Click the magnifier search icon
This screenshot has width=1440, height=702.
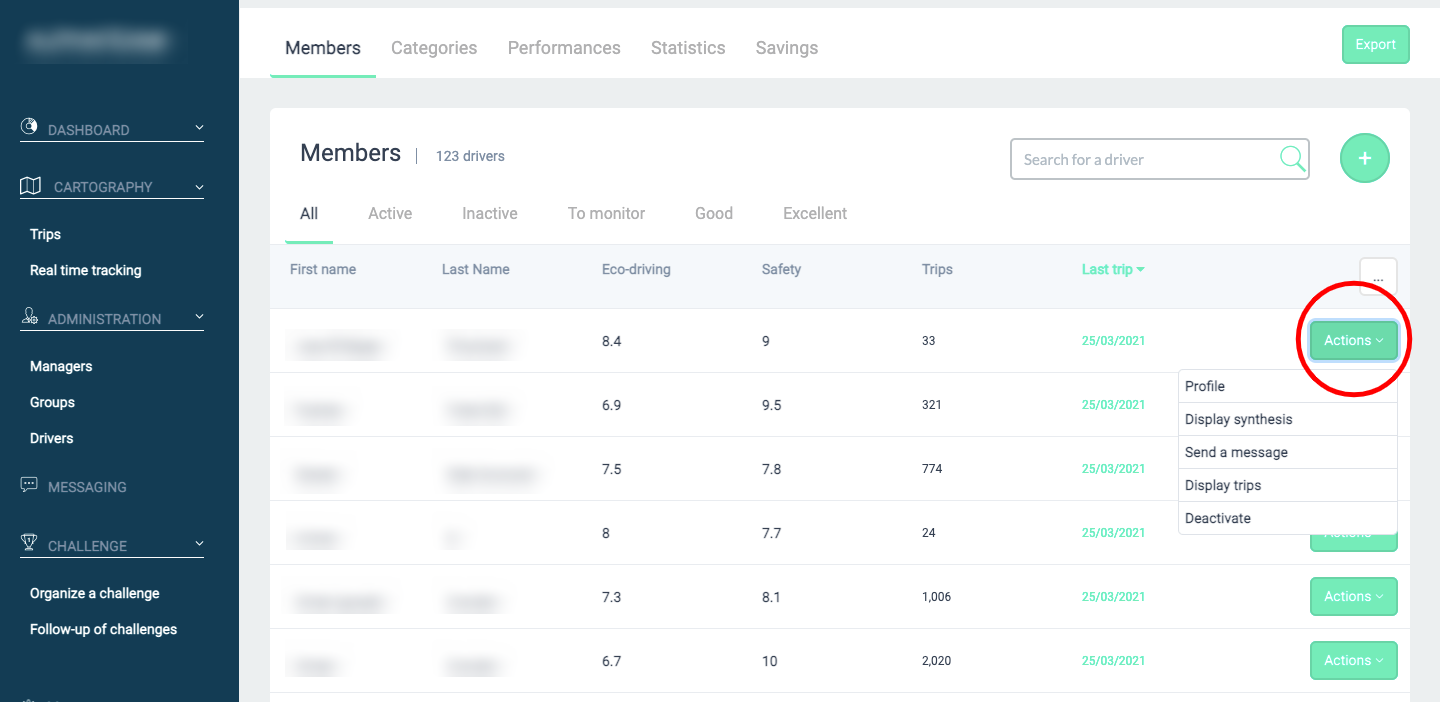pos(1292,159)
